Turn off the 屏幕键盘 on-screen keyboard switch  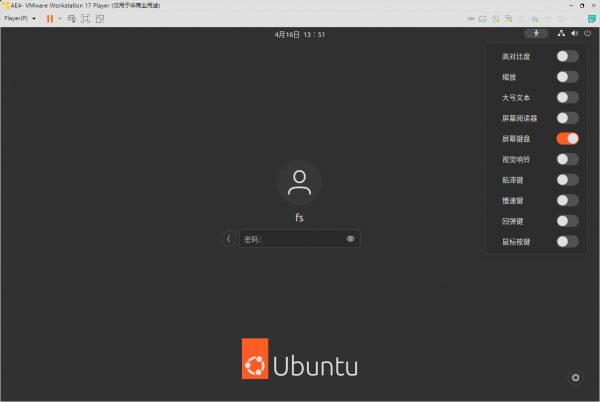(567, 138)
